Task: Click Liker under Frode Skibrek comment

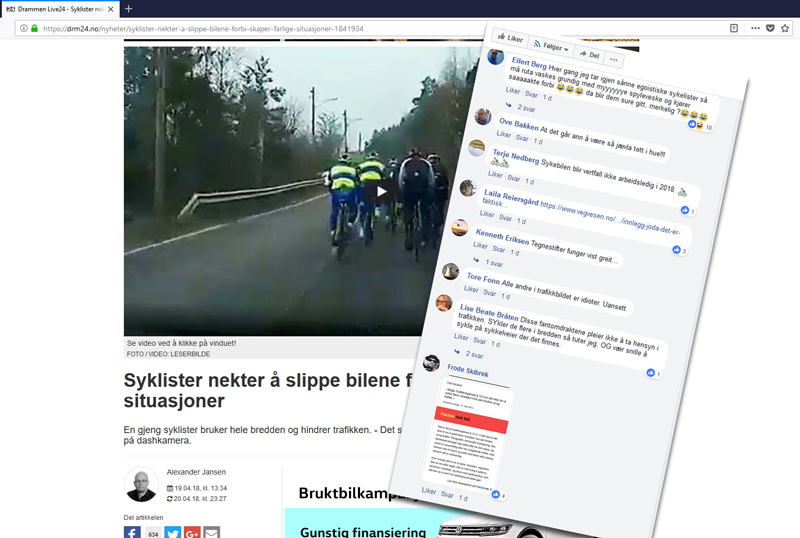Action: [429, 491]
